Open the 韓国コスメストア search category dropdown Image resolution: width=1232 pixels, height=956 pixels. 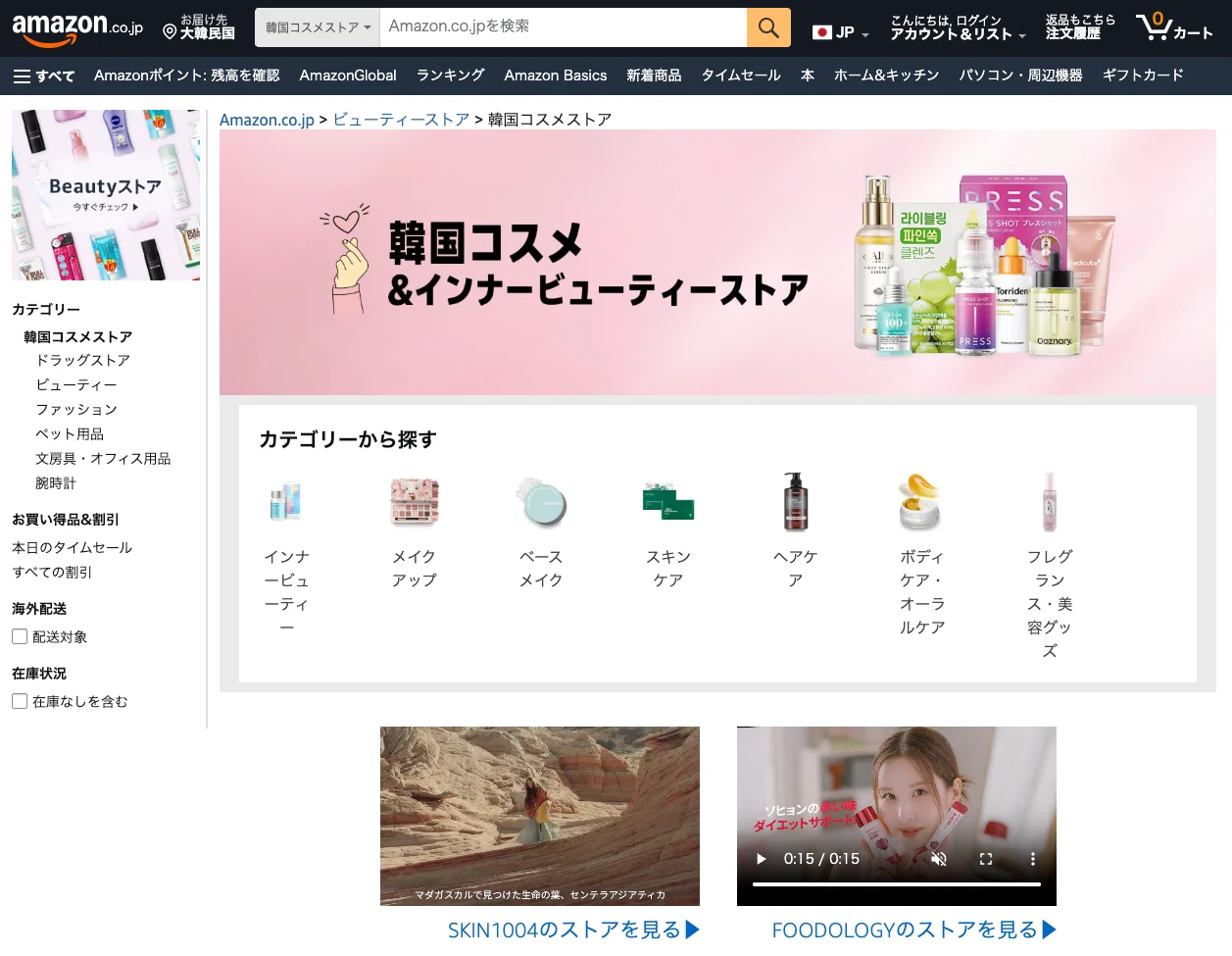point(318,27)
